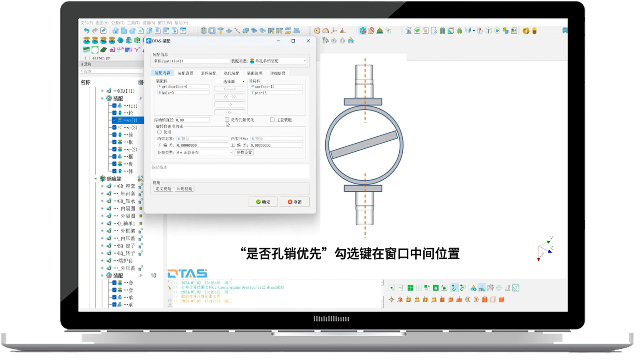Screen dimensions: 640x360
Task: Select the green sphere icon in the second toolbar row
Action: point(120,40)
